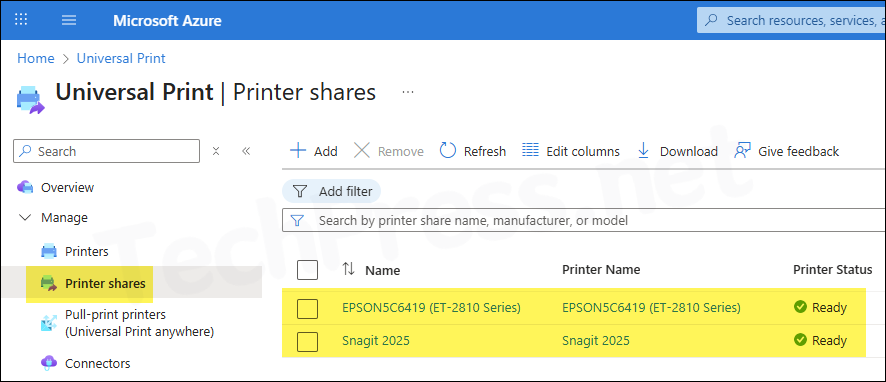The image size is (886, 382).
Task: Click the printer share search filter box
Action: coord(584,220)
